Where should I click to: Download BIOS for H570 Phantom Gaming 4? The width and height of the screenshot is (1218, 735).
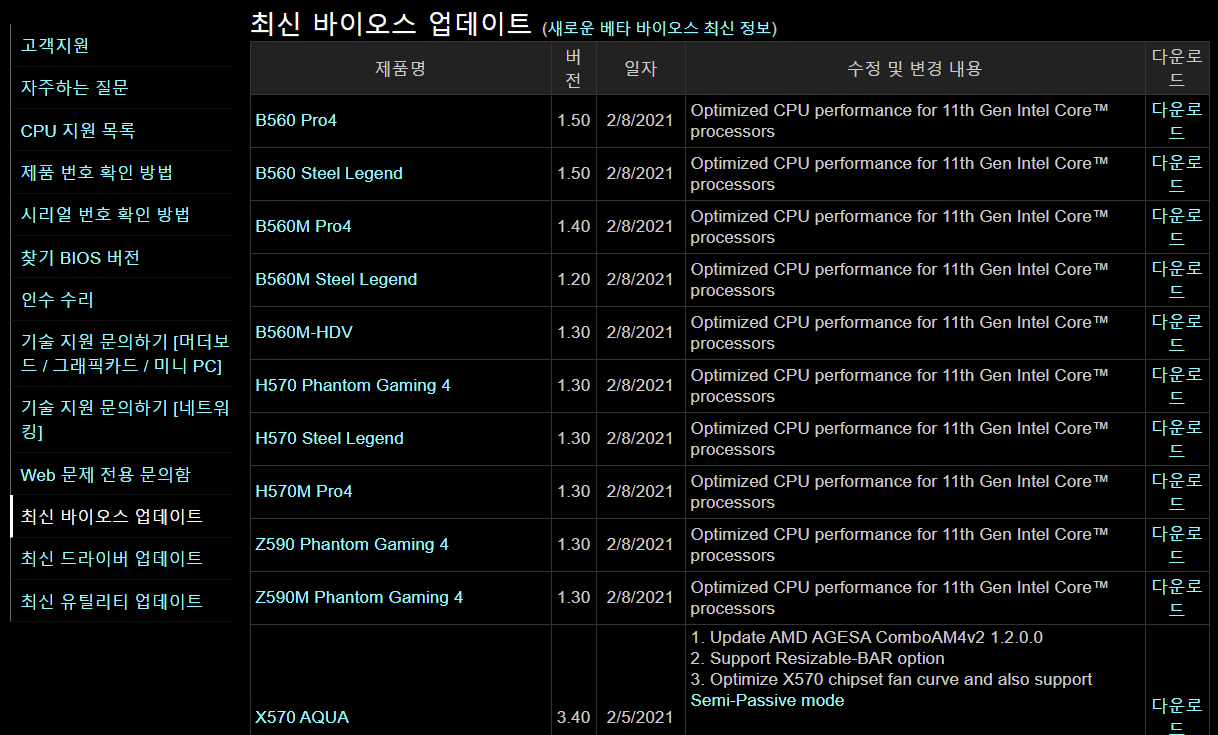tap(1176, 385)
